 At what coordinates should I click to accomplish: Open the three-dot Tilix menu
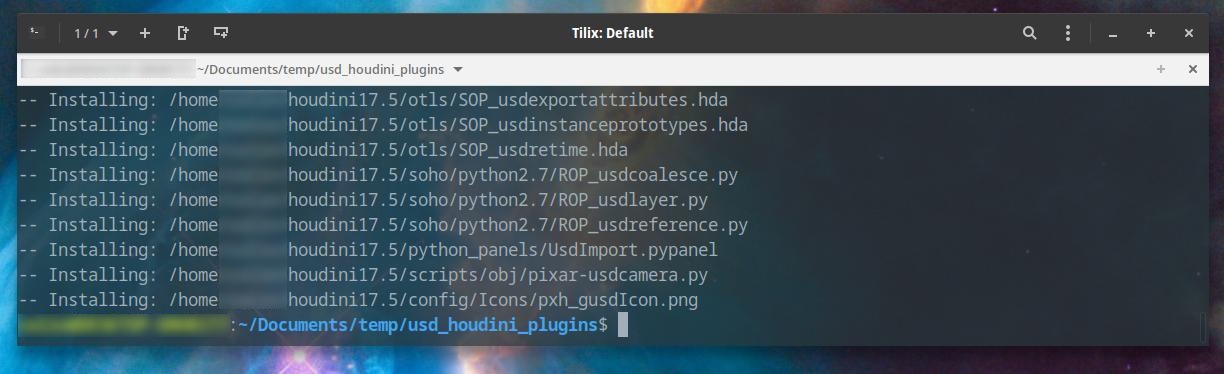[1068, 33]
